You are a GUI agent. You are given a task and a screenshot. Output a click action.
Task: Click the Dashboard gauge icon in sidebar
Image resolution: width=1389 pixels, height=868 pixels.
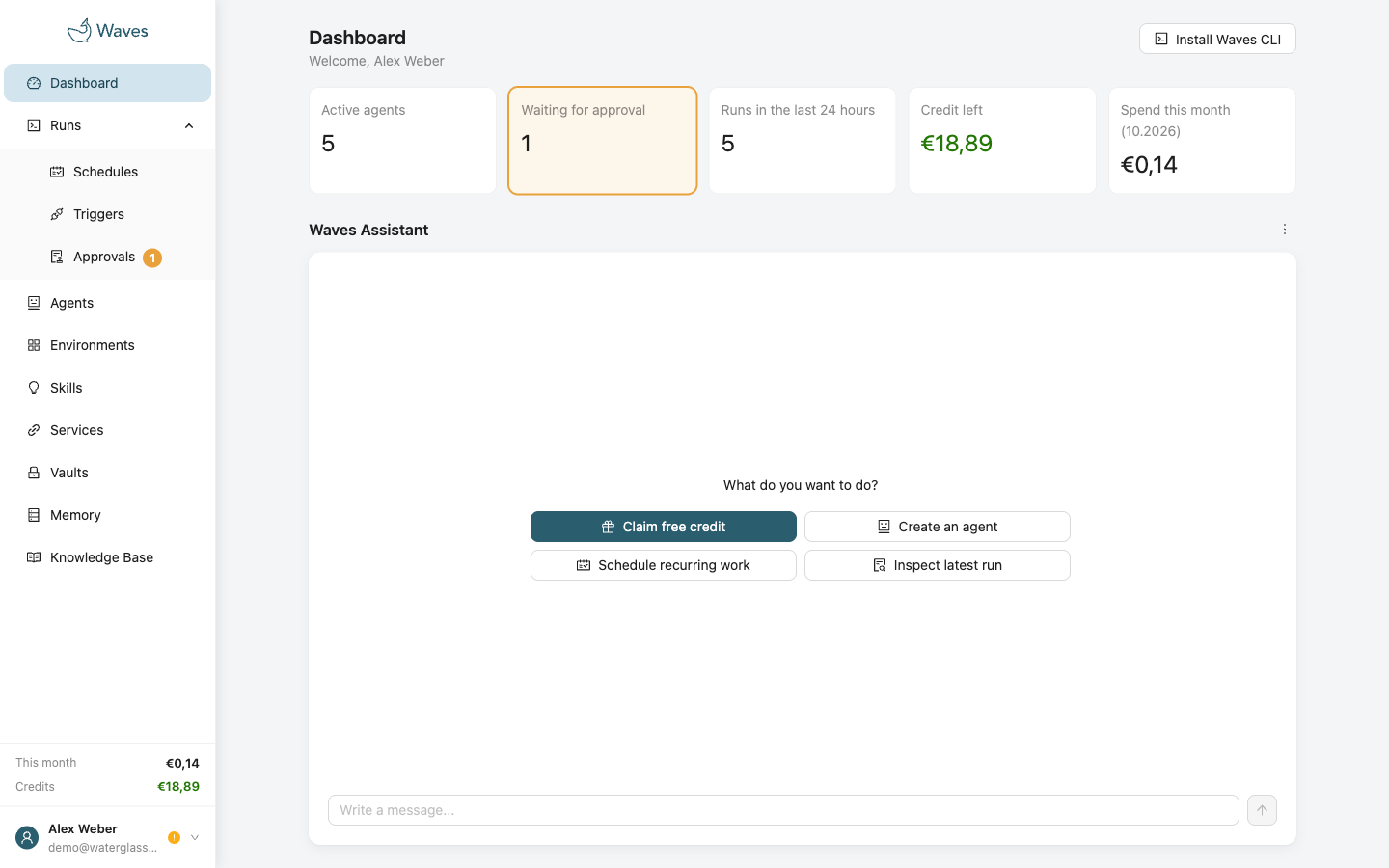(34, 83)
